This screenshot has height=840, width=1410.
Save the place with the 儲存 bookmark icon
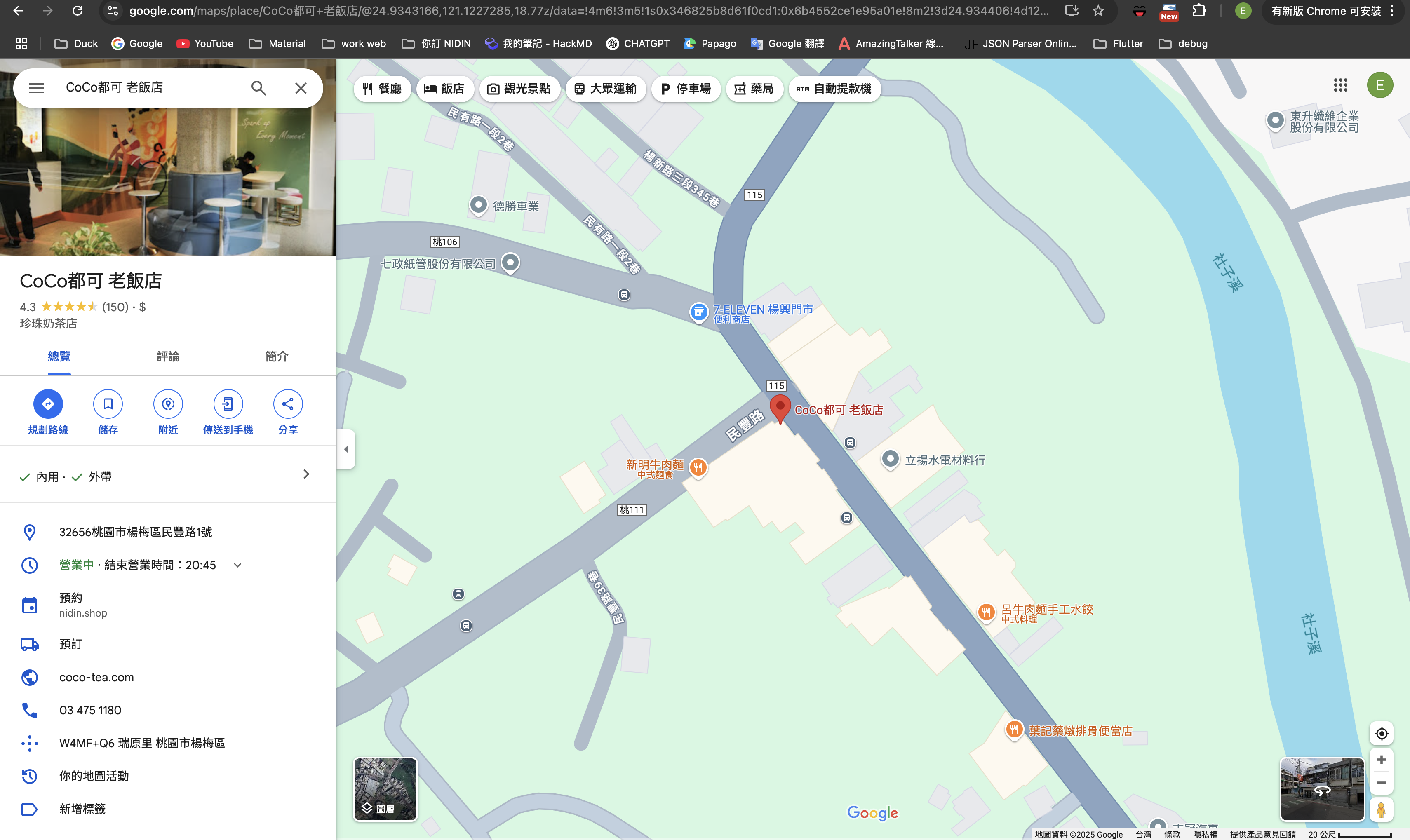(108, 404)
